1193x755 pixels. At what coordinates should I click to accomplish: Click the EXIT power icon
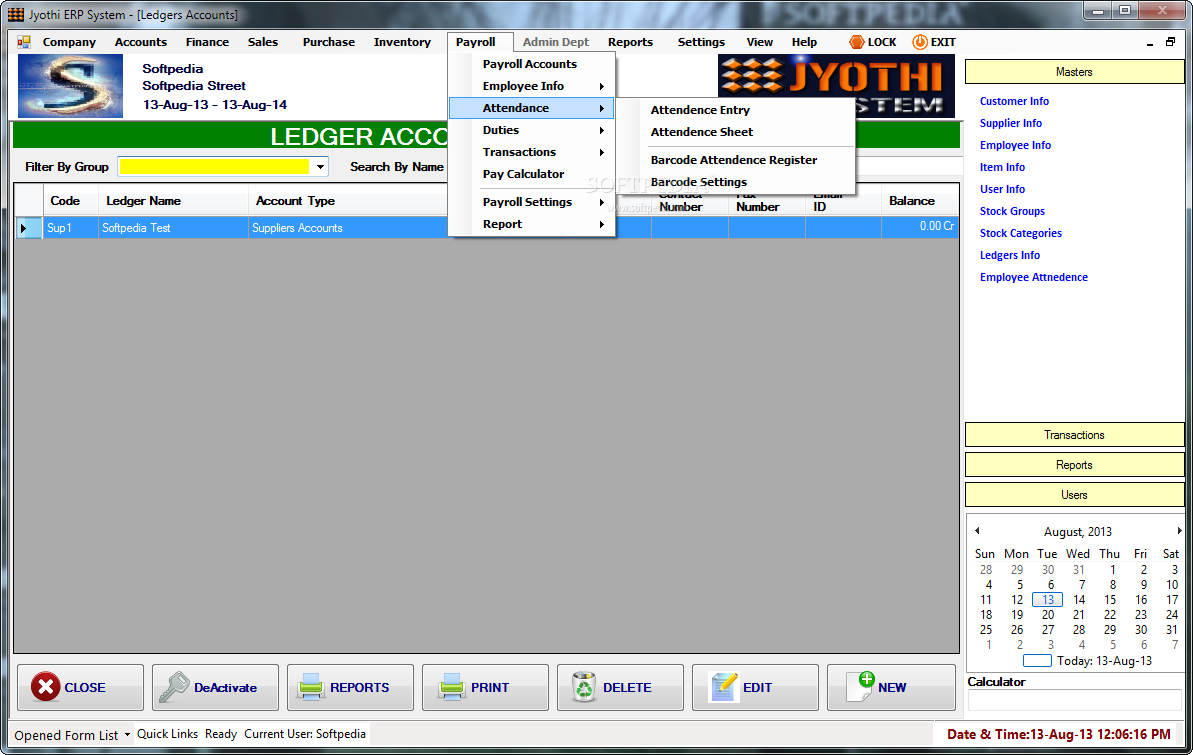[x=919, y=42]
